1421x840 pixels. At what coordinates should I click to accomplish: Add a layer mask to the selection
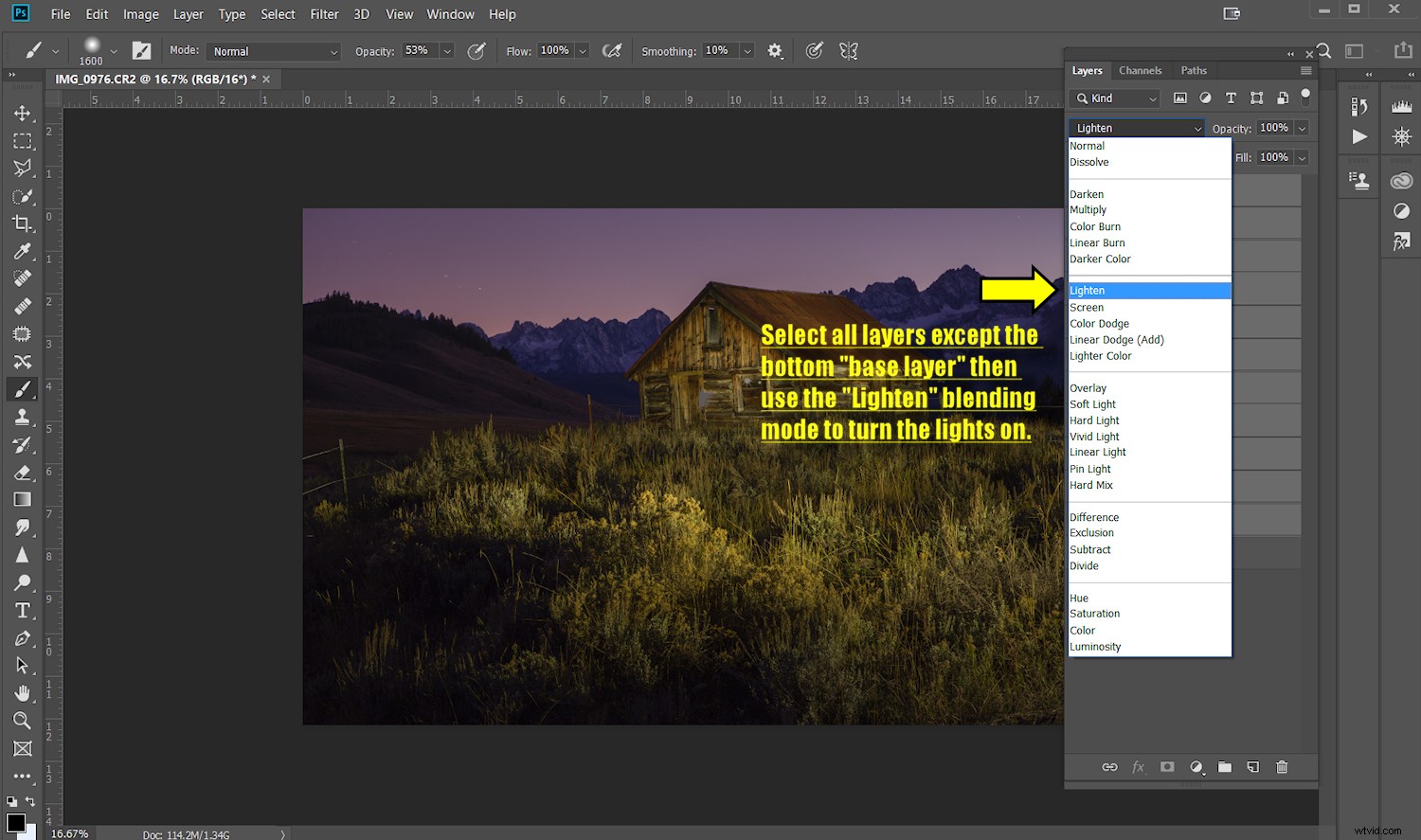(1167, 767)
